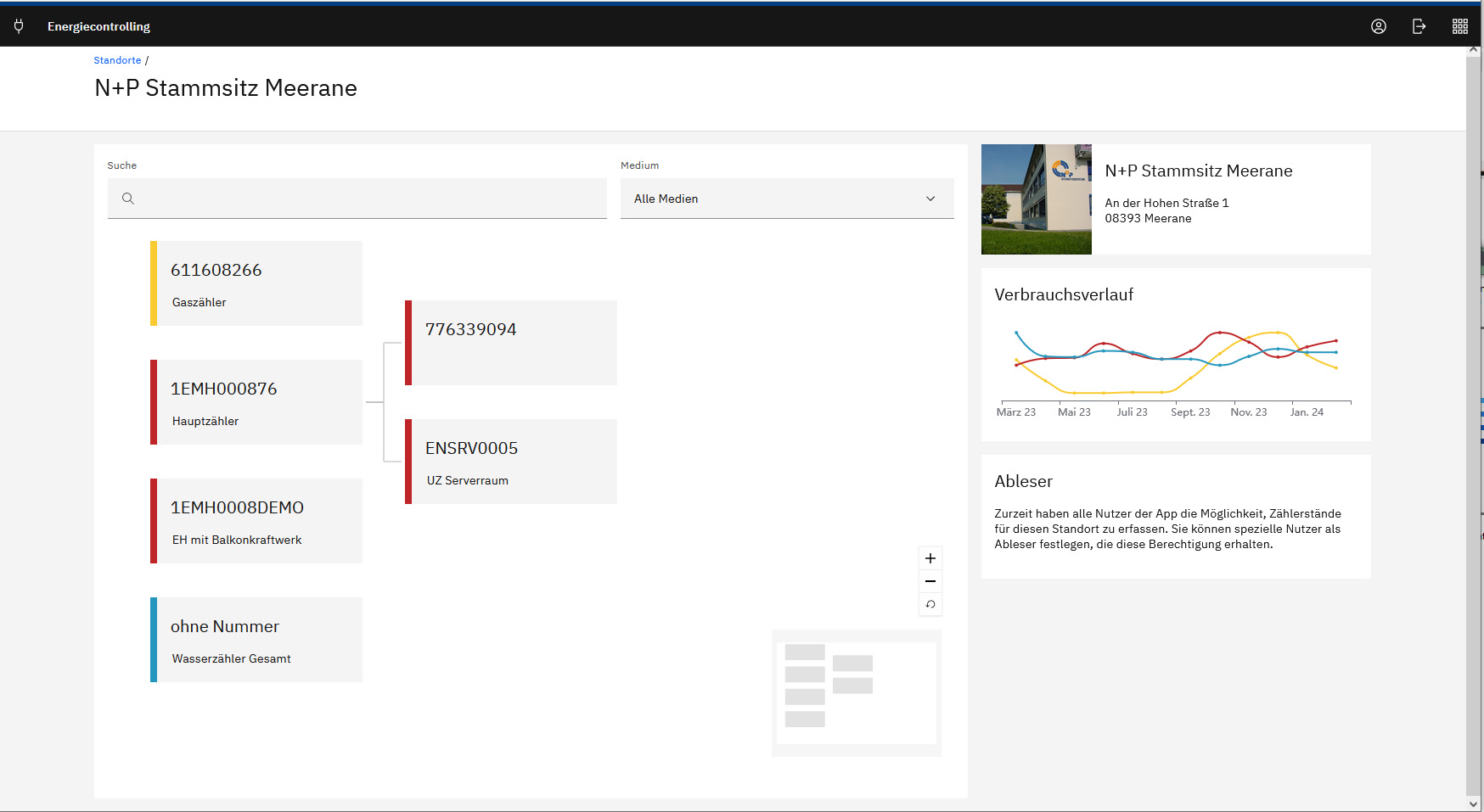1484x812 pixels.
Task: Click the plug icon in header
Action: (19, 26)
